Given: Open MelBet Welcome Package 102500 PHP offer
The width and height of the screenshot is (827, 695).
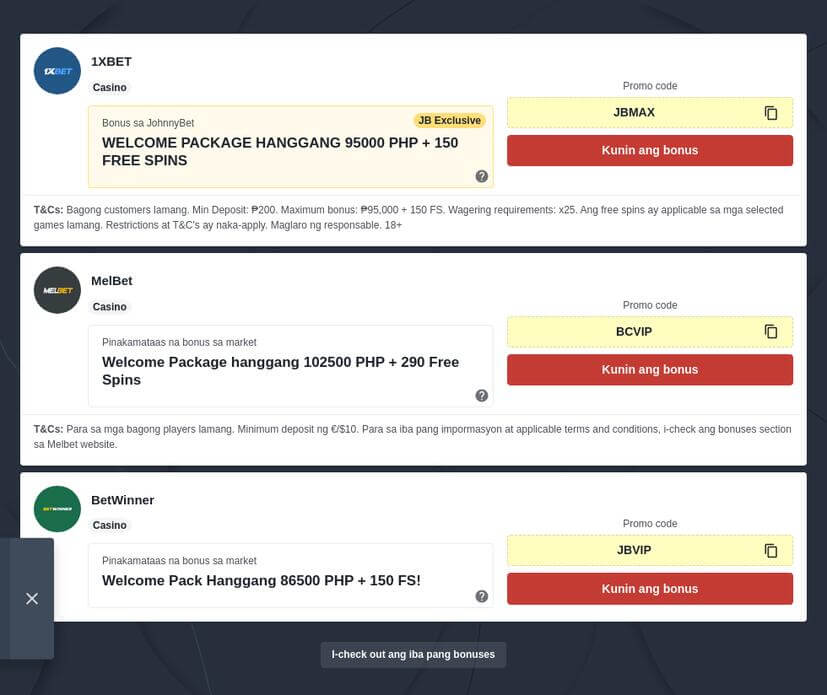Looking at the screenshot, I should 280,371.
